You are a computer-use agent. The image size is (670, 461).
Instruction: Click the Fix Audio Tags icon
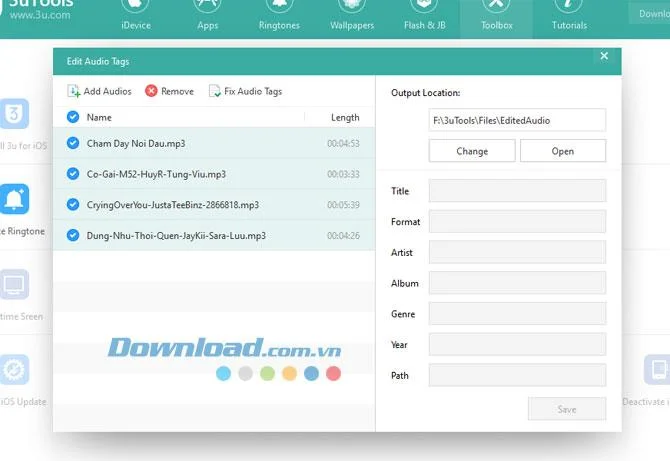point(215,91)
